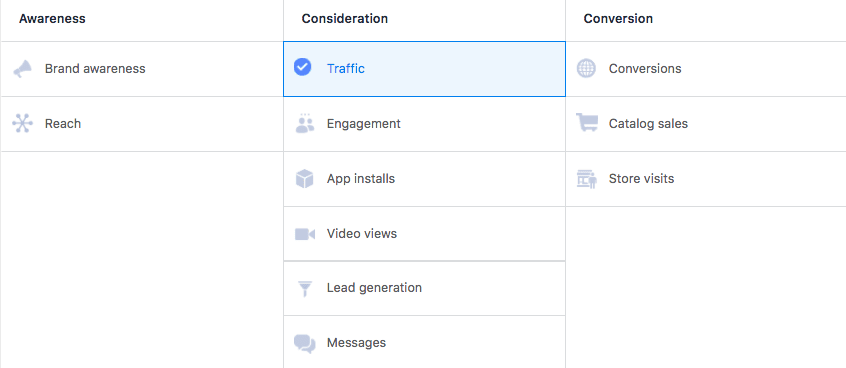Select the Video views objective label
This screenshot has height=368, width=846.
(361, 234)
